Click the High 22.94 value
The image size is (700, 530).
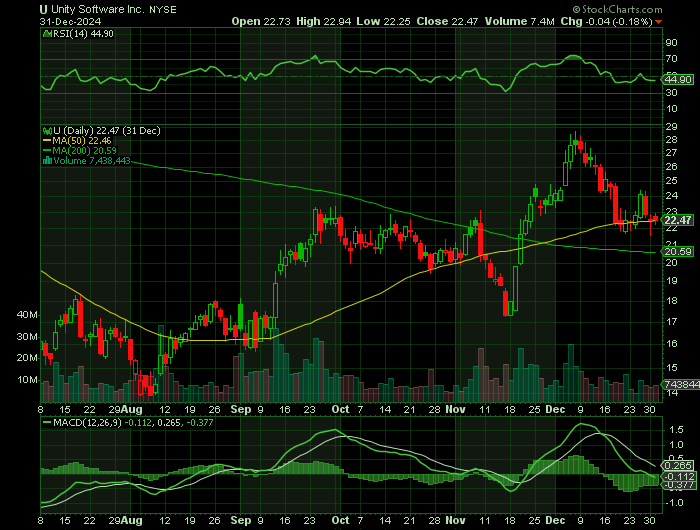click(x=324, y=21)
